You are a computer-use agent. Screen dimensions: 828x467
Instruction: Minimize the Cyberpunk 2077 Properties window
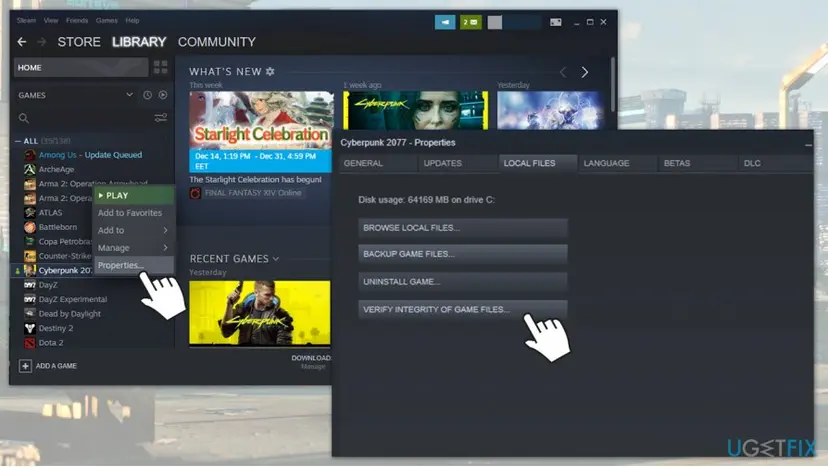808,144
